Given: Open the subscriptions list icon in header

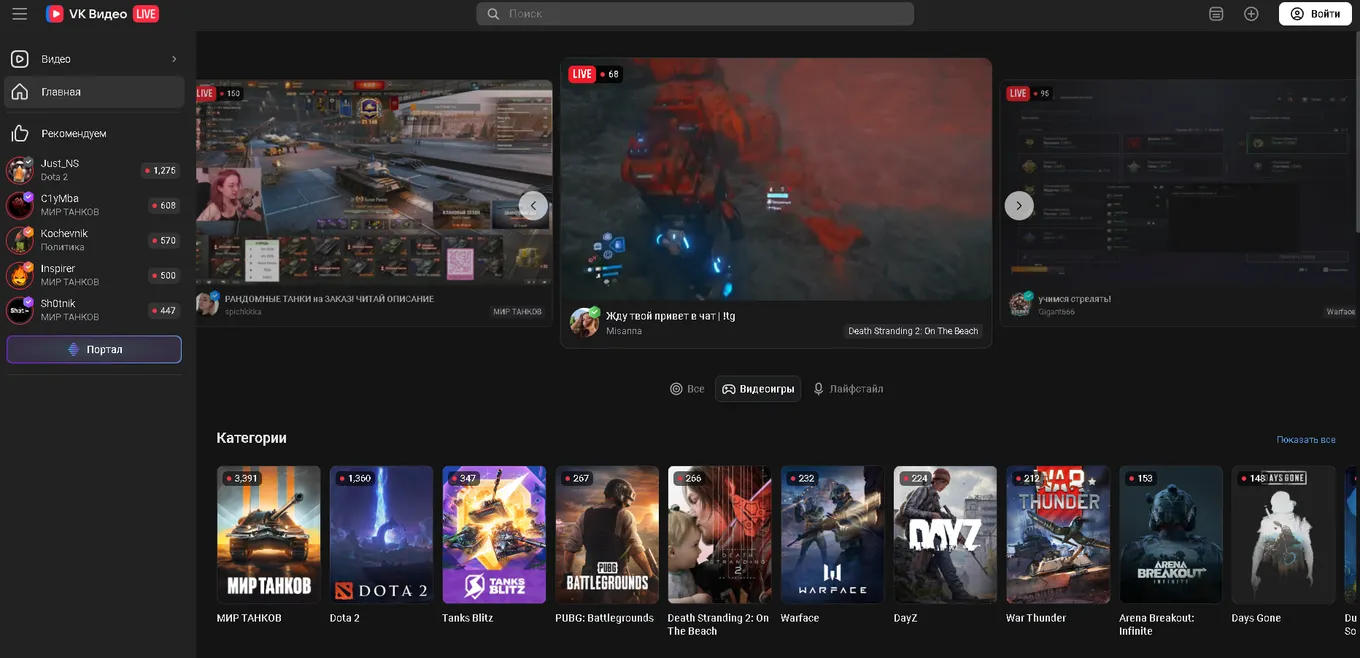Looking at the screenshot, I should [1216, 14].
